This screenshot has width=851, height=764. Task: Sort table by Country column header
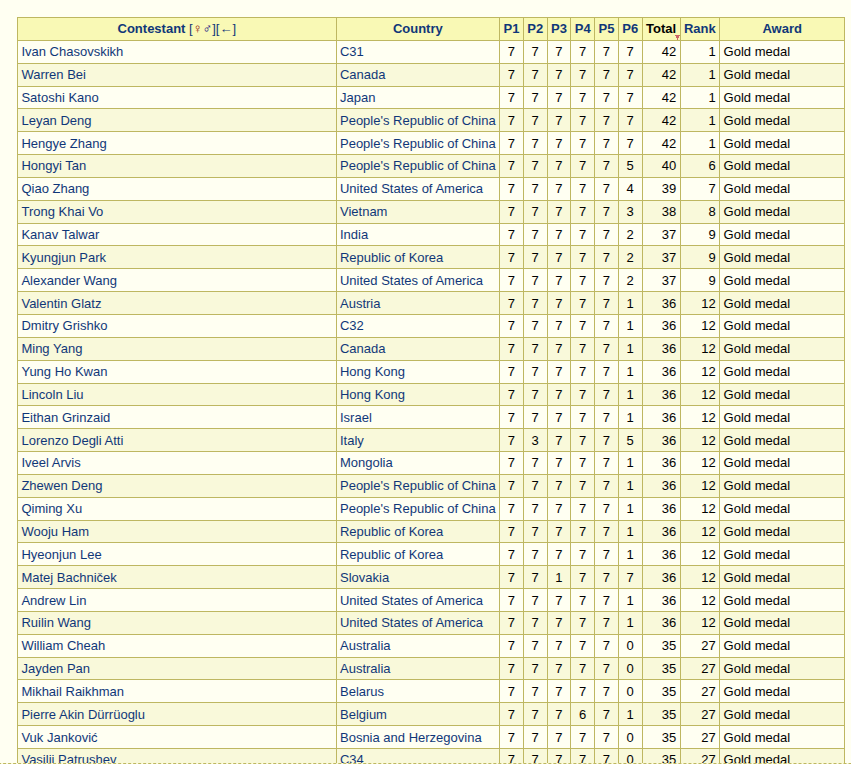click(417, 29)
